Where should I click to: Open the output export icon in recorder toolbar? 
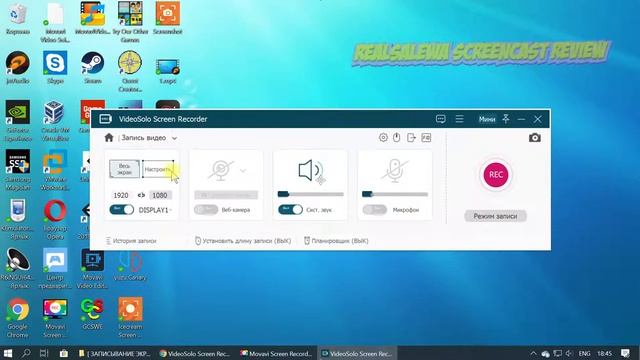click(411, 138)
